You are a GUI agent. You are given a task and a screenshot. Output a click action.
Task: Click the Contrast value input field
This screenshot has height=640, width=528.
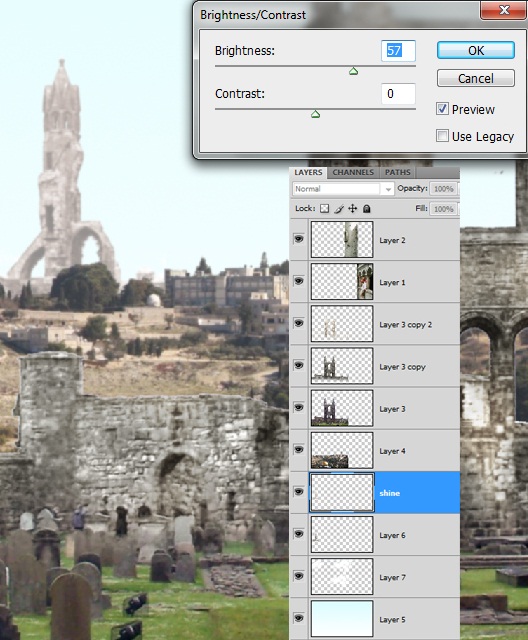[398, 94]
